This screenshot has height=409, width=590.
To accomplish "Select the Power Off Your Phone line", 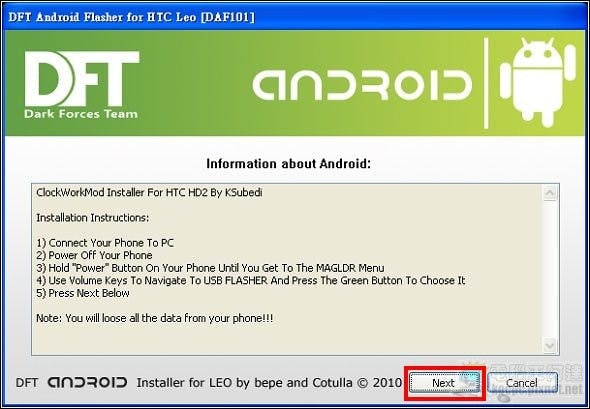I will pos(94,255).
